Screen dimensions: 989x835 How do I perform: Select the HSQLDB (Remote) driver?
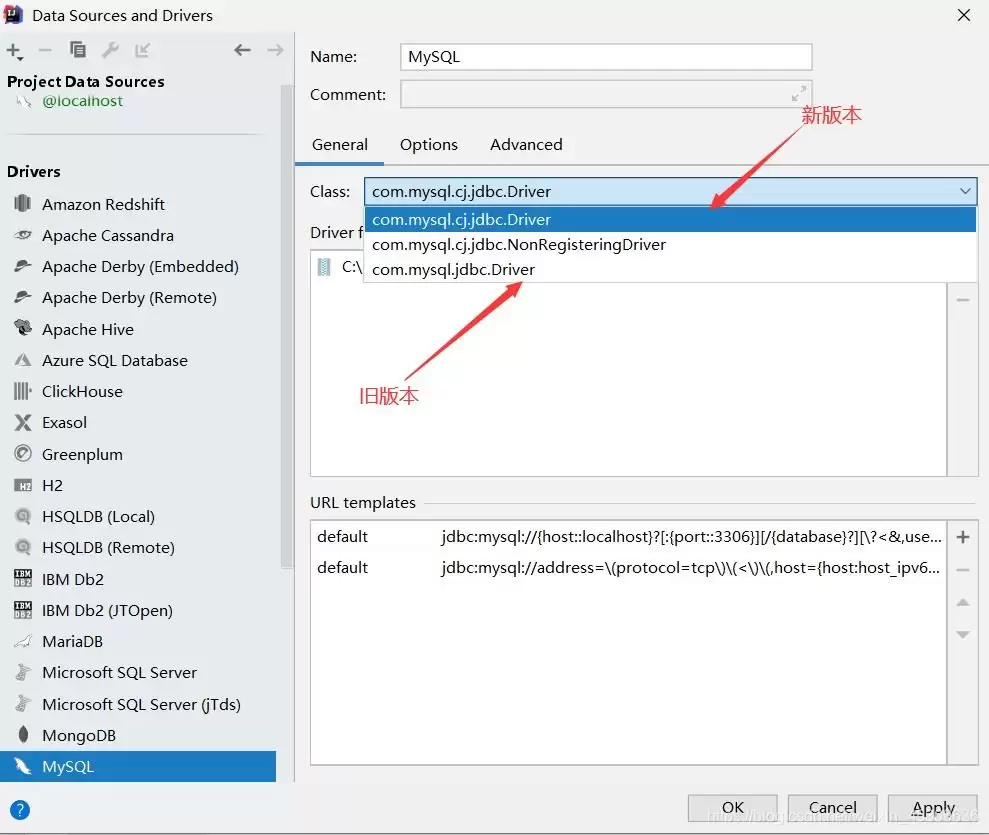[138, 547]
